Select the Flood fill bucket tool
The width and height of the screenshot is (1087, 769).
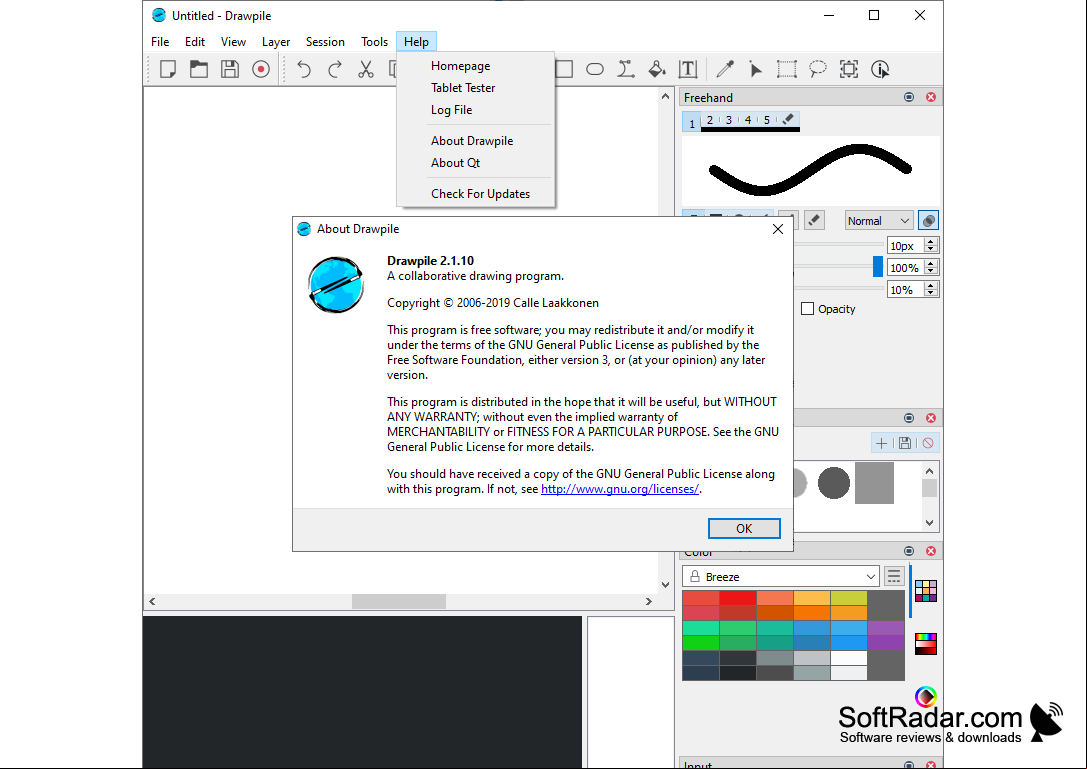pos(657,69)
